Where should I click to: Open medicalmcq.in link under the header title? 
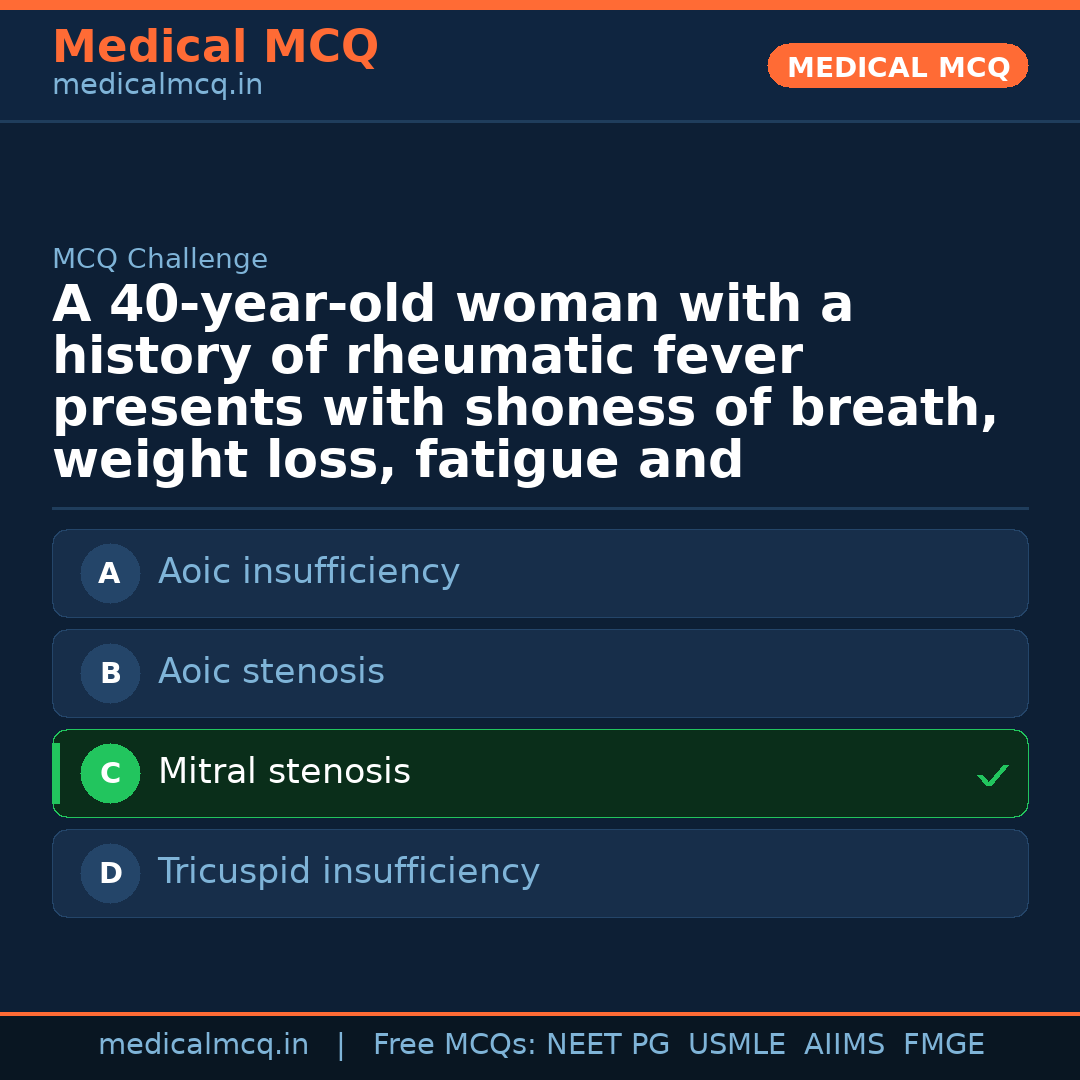click(x=157, y=86)
